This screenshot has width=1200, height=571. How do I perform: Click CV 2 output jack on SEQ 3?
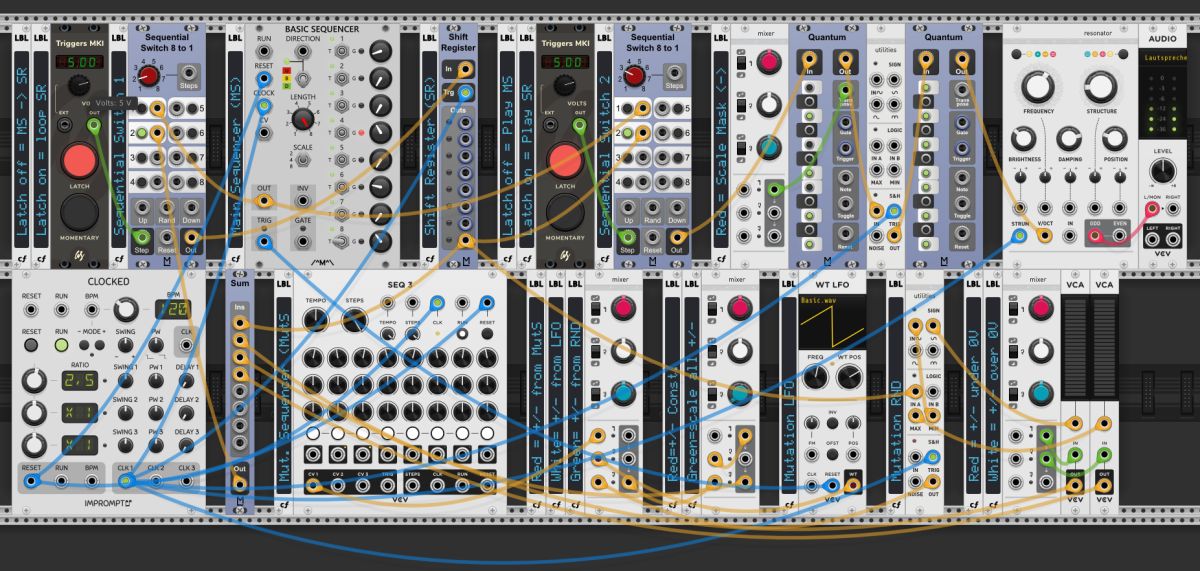tap(338, 486)
